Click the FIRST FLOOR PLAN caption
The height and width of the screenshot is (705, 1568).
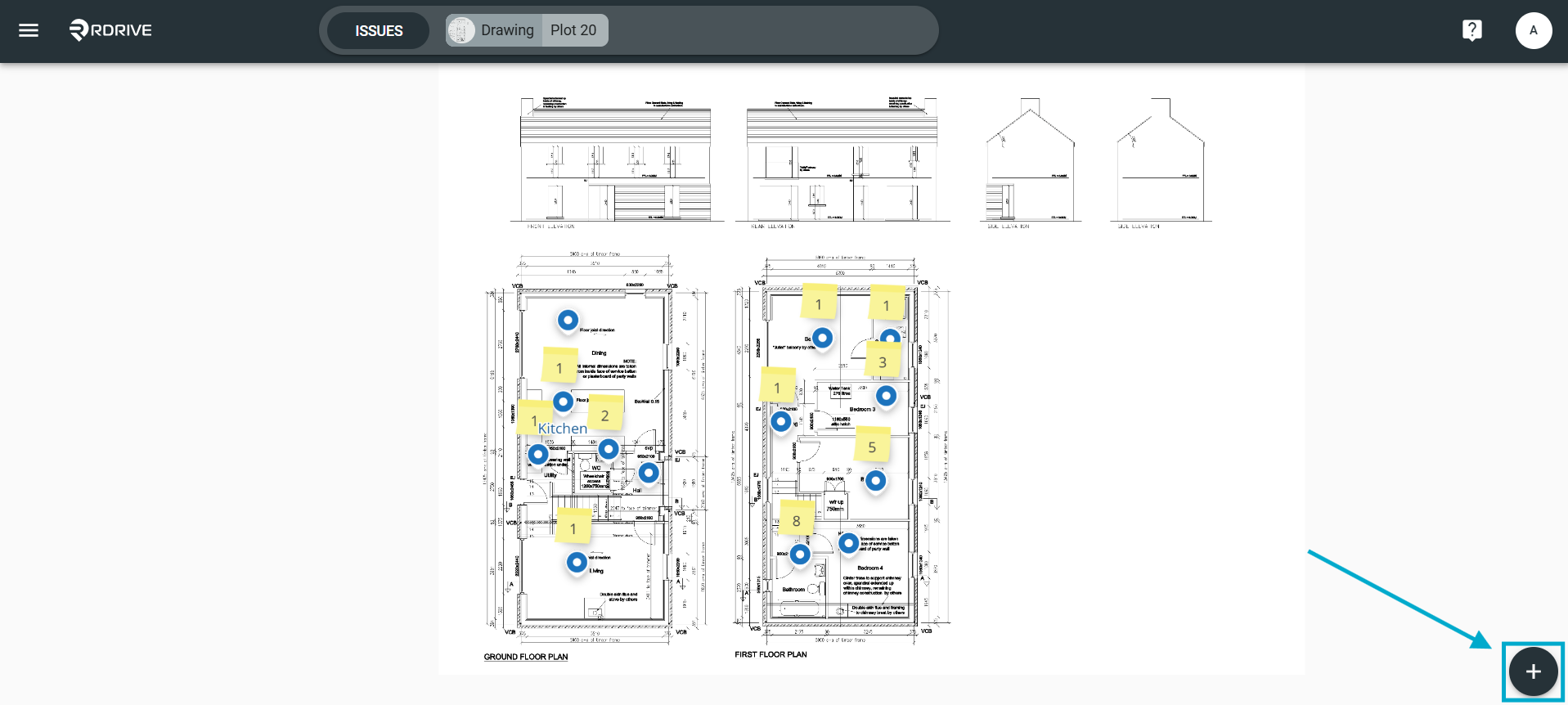point(771,654)
